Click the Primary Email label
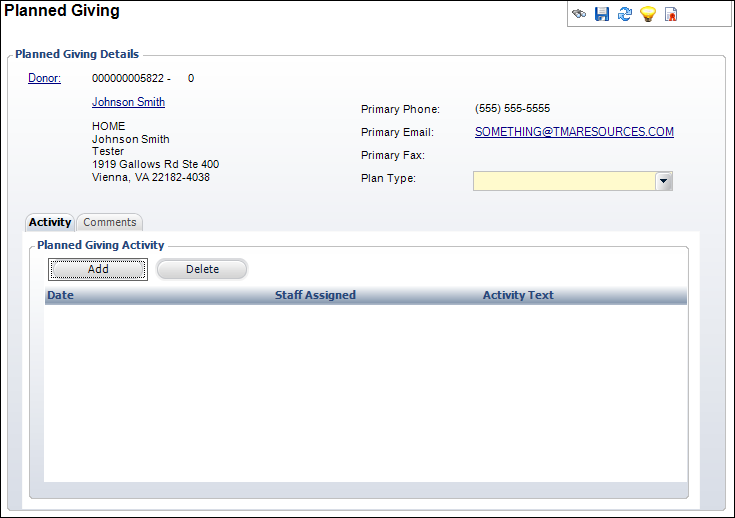The width and height of the screenshot is (735, 518). click(x=398, y=132)
